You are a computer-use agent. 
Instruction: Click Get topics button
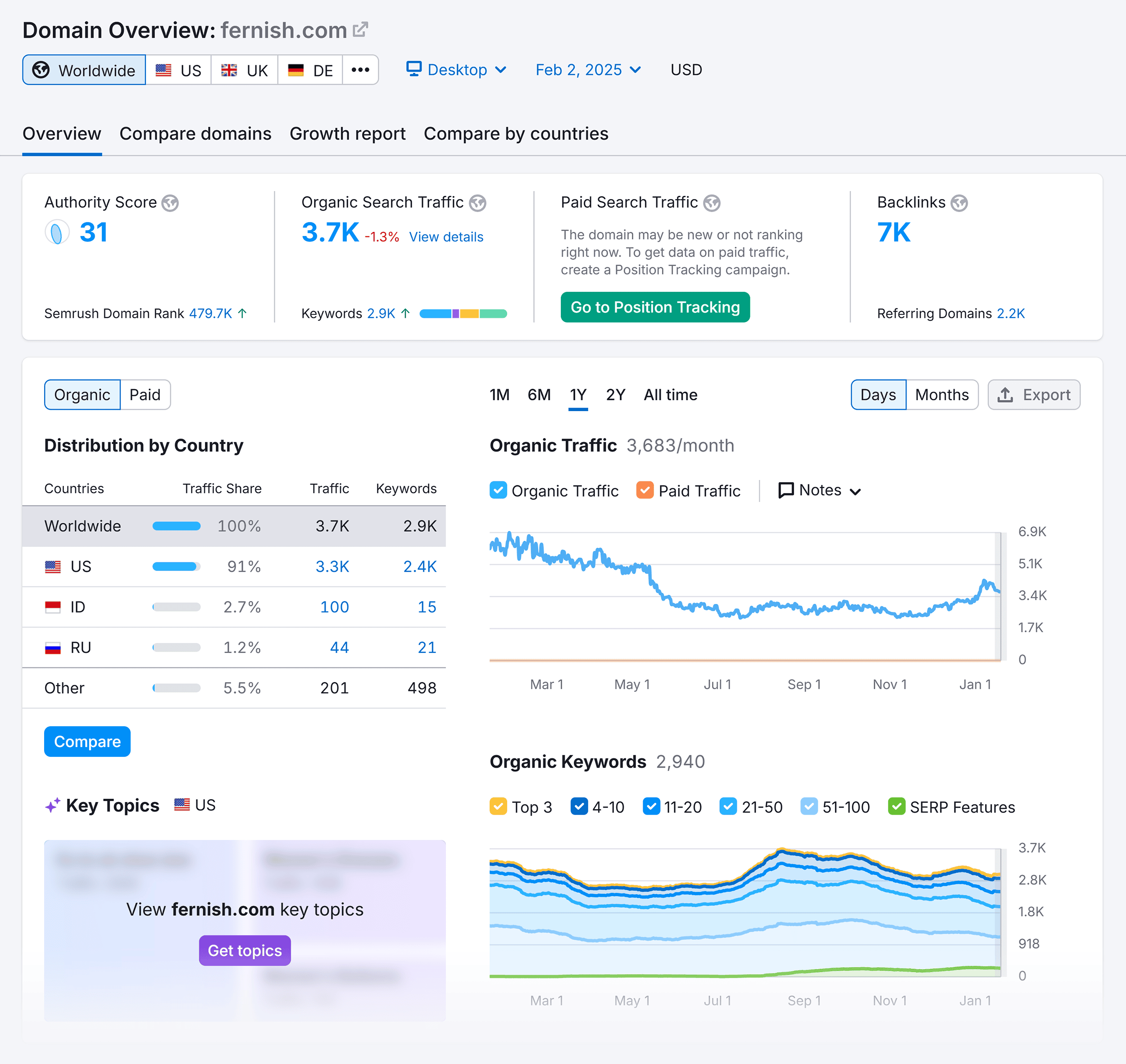click(x=245, y=951)
